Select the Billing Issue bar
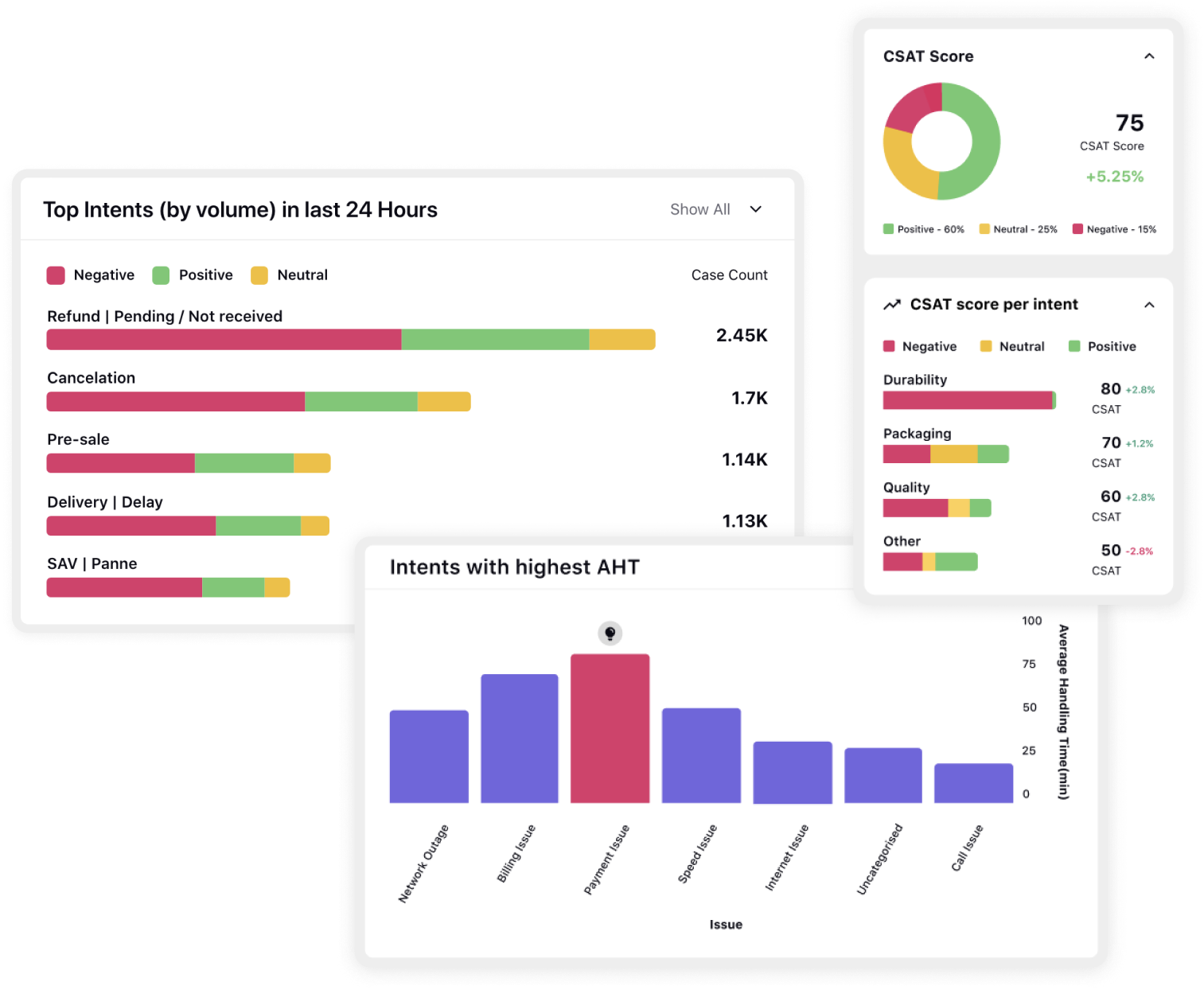Image resolution: width=1204 pixels, height=990 pixels. click(520, 739)
